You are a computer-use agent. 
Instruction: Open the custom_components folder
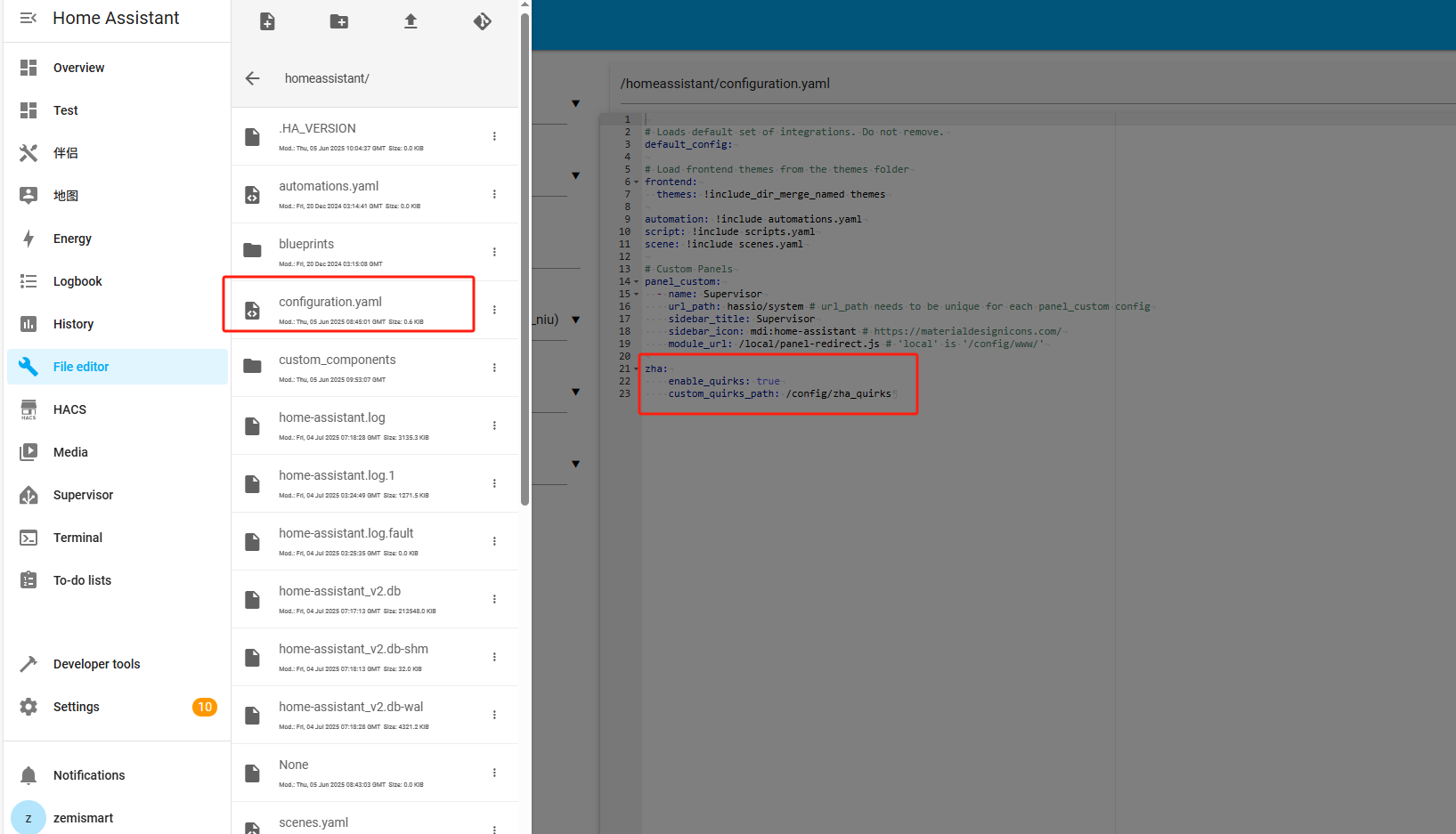pyautogui.click(x=337, y=360)
